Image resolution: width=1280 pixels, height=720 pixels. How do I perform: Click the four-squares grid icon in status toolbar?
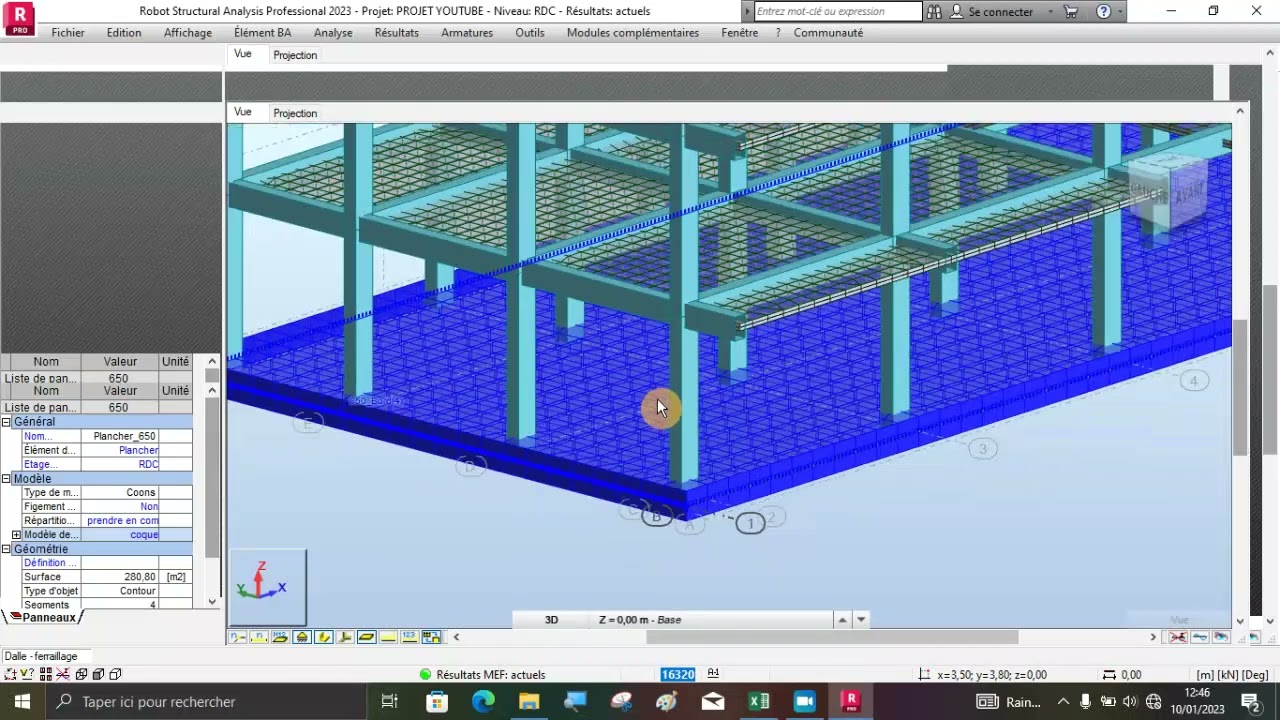[x=46, y=674]
